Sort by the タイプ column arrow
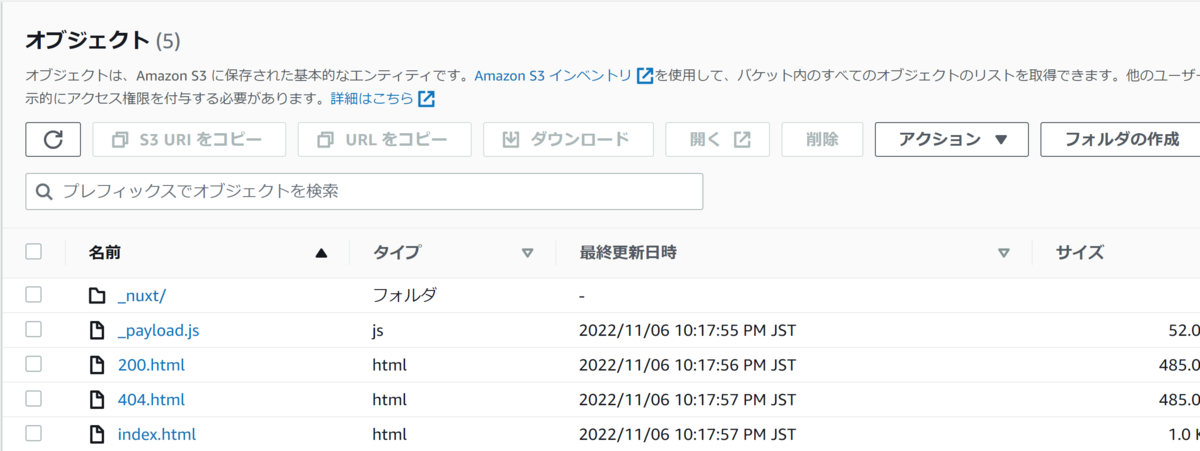 [x=527, y=253]
